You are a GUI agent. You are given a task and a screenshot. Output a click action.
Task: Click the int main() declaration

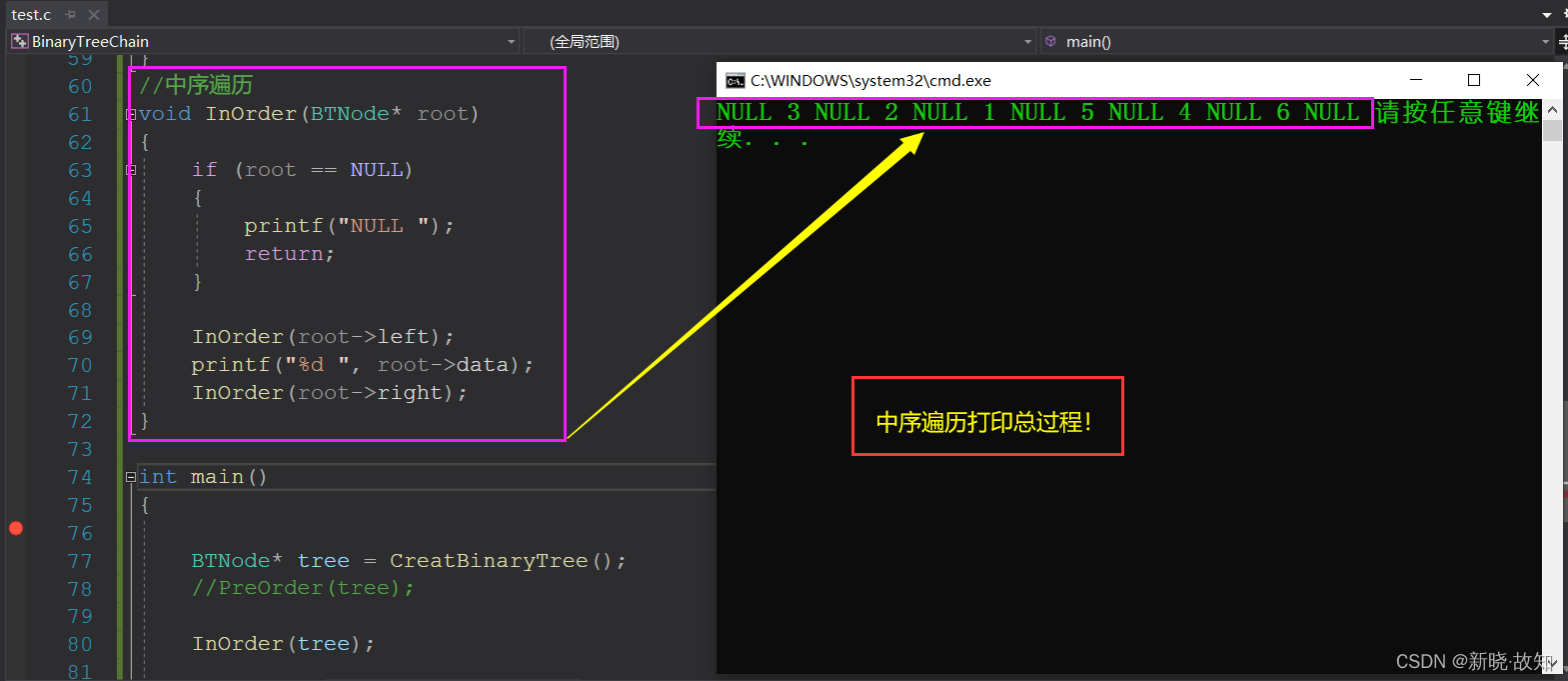click(203, 477)
